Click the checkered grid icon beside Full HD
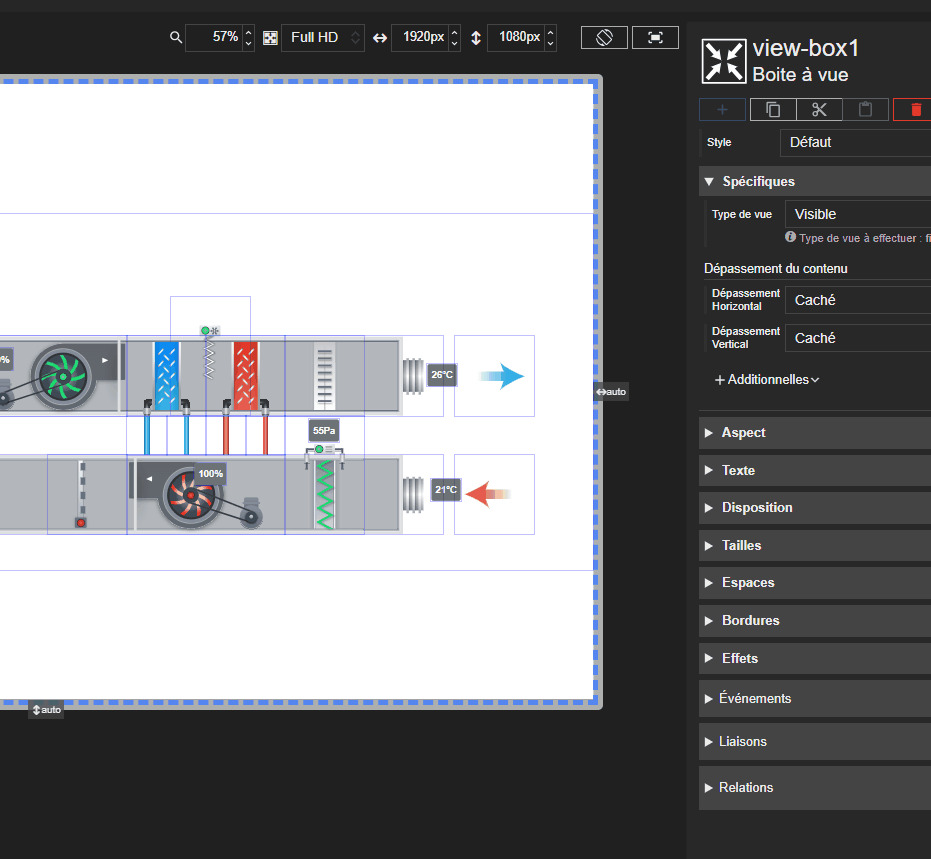 (270, 38)
